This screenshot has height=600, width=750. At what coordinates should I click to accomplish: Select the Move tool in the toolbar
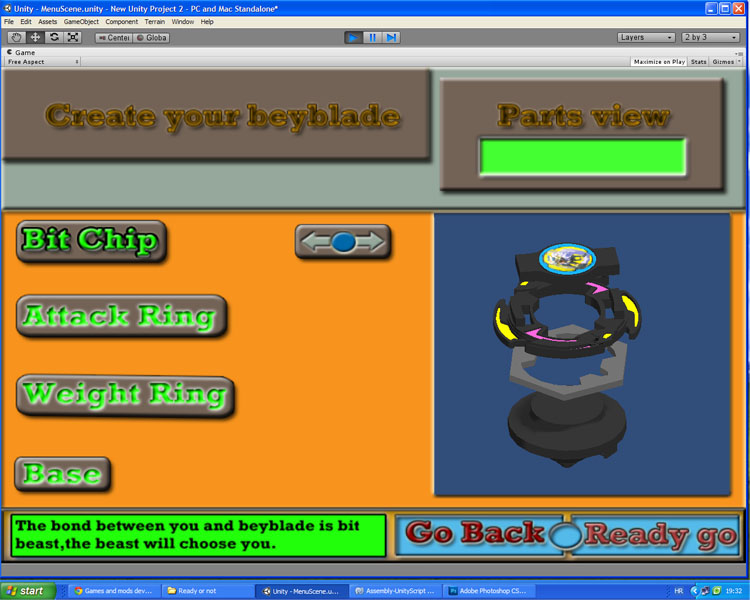tap(35, 37)
